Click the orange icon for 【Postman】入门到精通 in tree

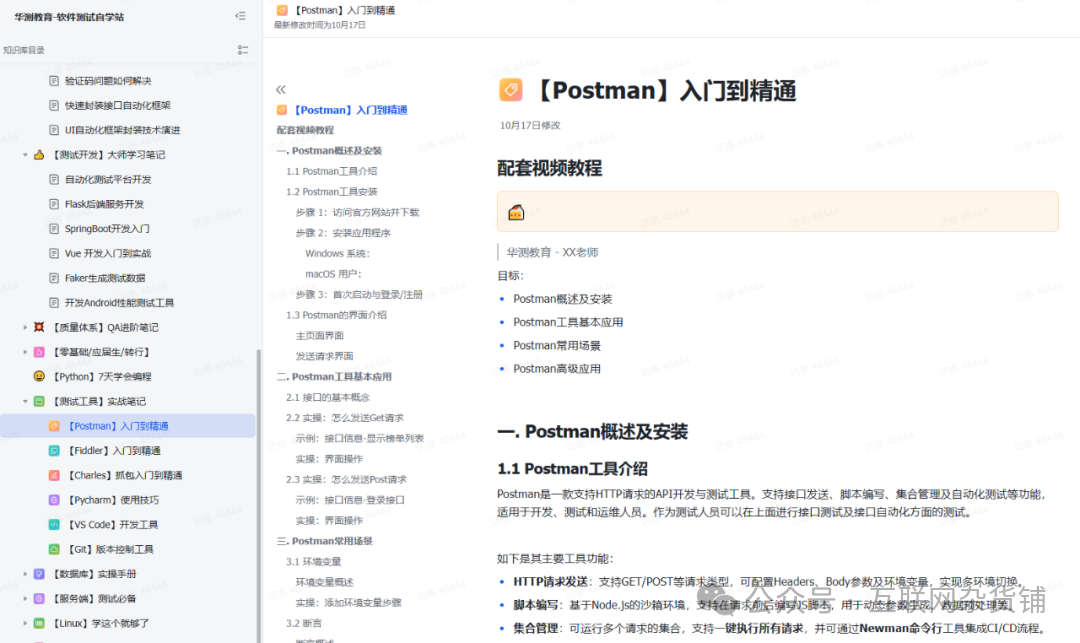tap(54, 426)
